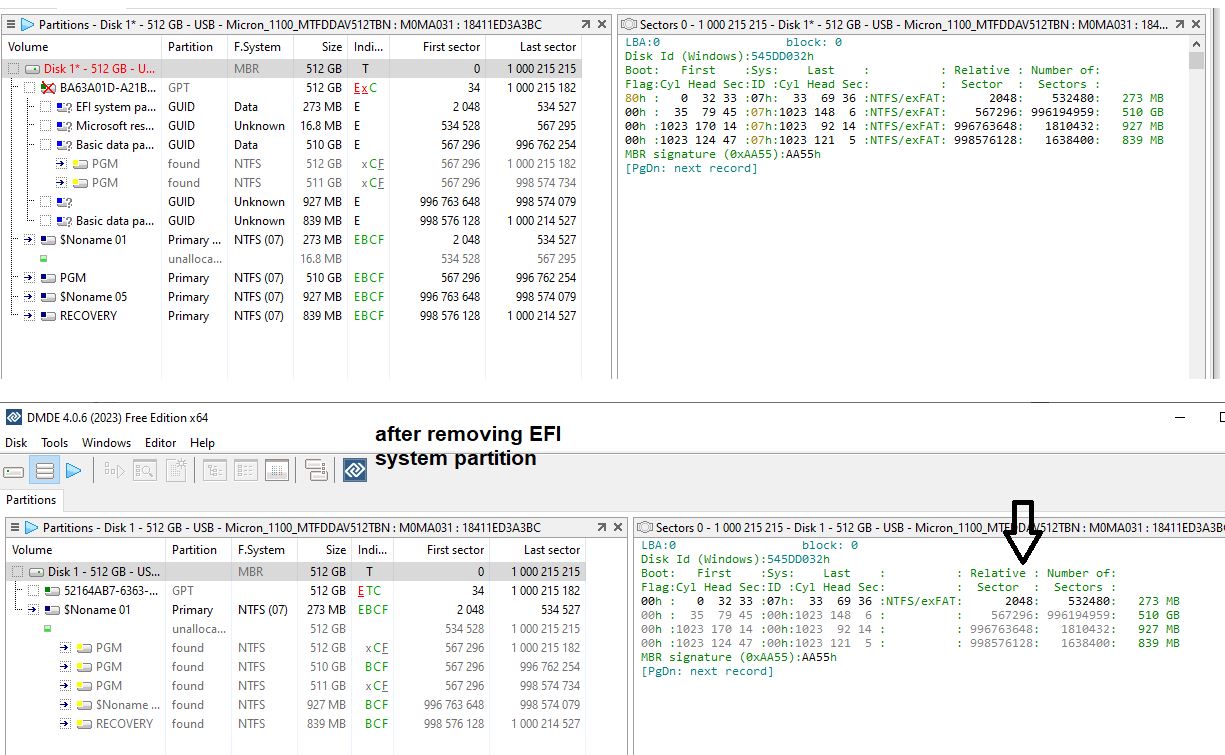This screenshot has width=1225, height=755.
Task: Check the Microsoft reserved partition checkbox
Action: pos(46,126)
